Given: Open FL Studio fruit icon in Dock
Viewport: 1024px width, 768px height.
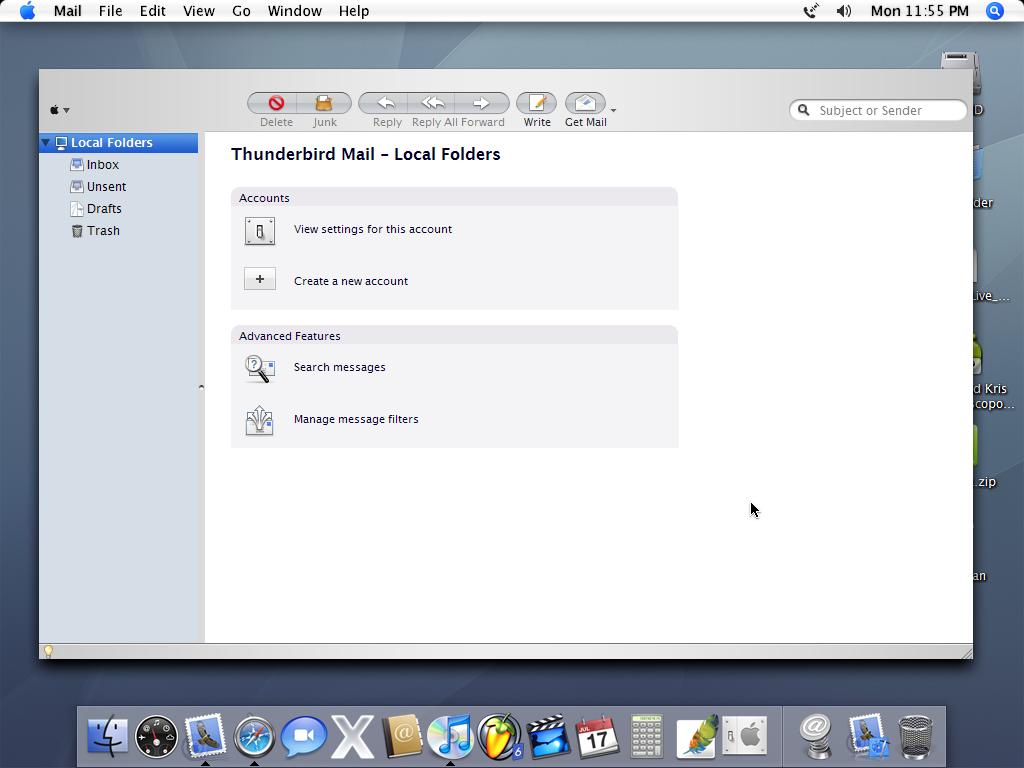Looking at the screenshot, I should (x=500, y=736).
